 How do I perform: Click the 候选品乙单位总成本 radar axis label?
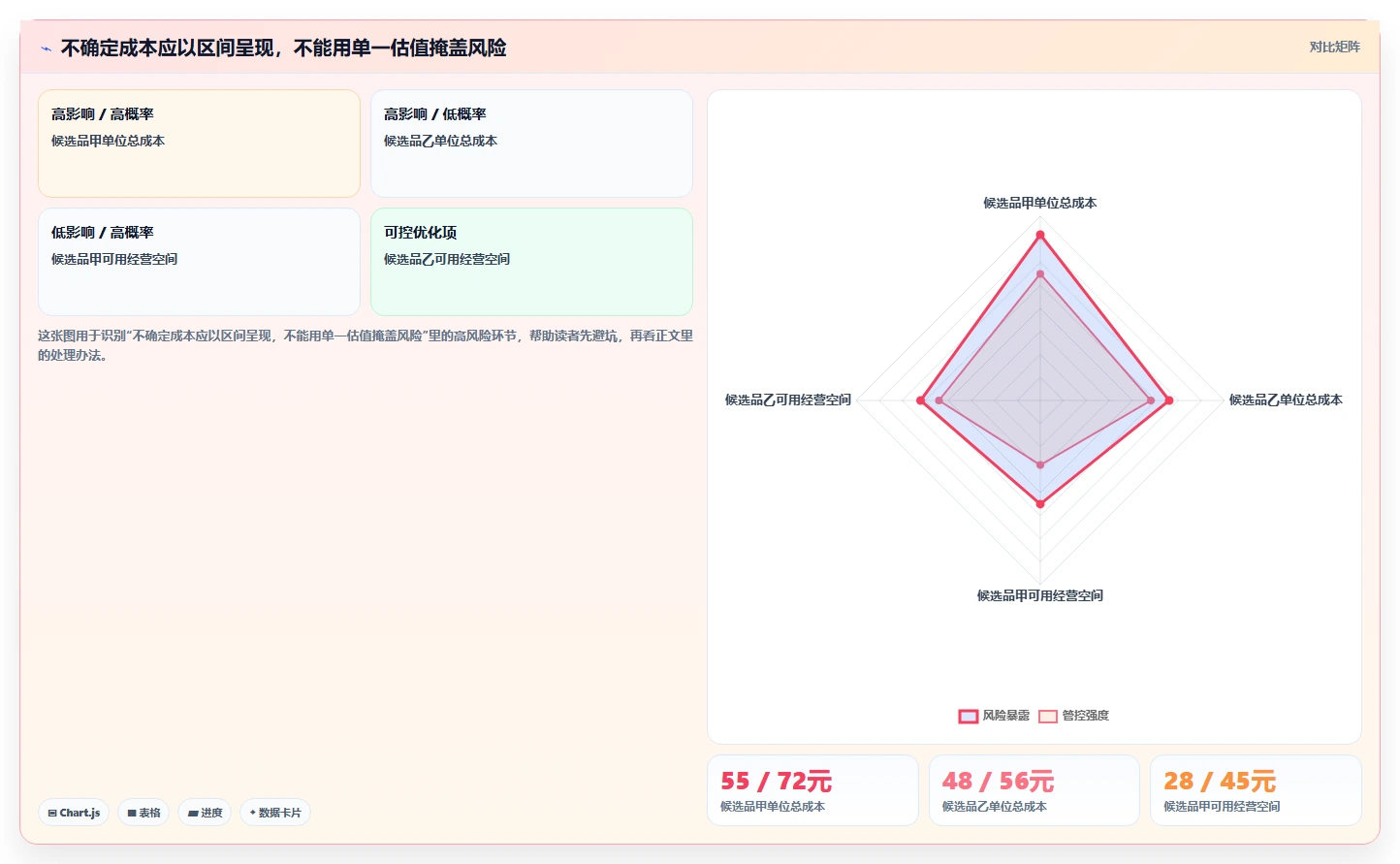pyautogui.click(x=1286, y=400)
